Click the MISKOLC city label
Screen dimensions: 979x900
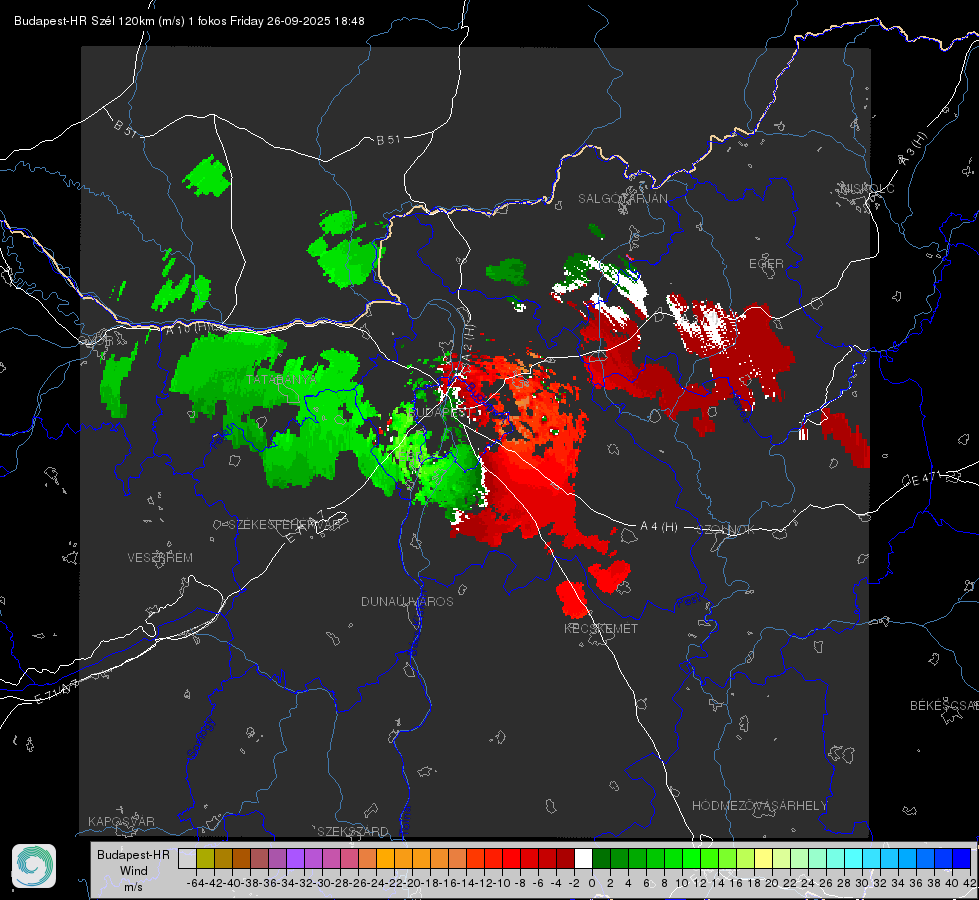(x=867, y=188)
